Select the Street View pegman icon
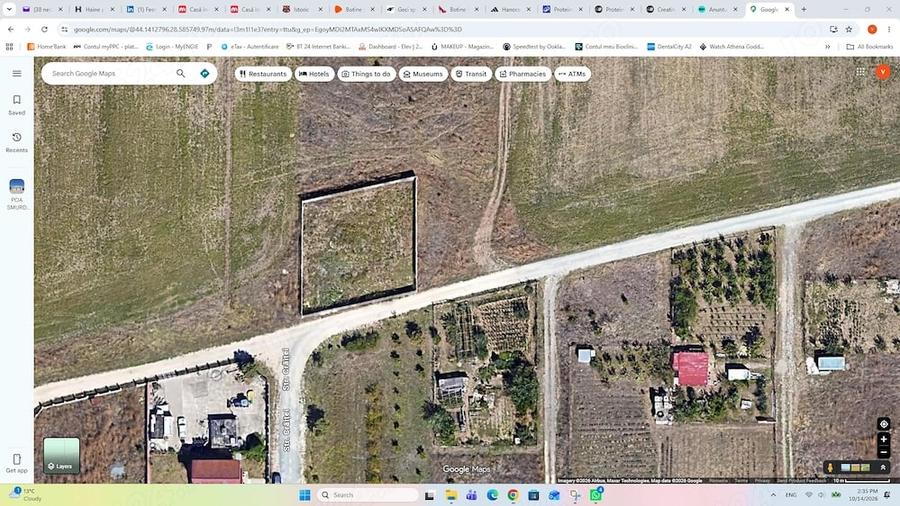Viewport: 900px width, 506px height. click(x=829, y=468)
